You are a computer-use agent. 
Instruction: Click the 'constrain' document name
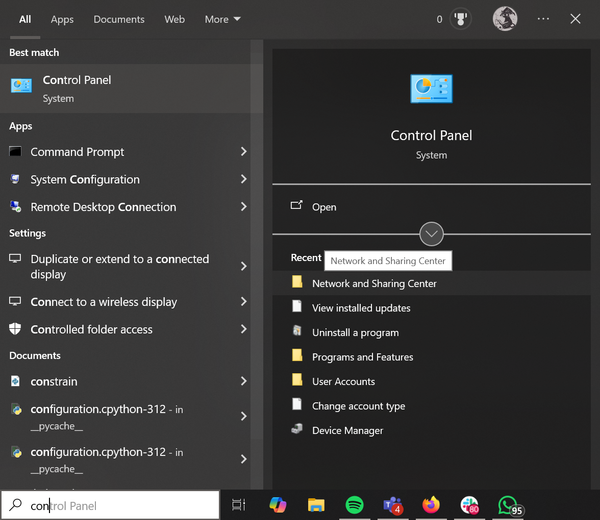[54, 381]
